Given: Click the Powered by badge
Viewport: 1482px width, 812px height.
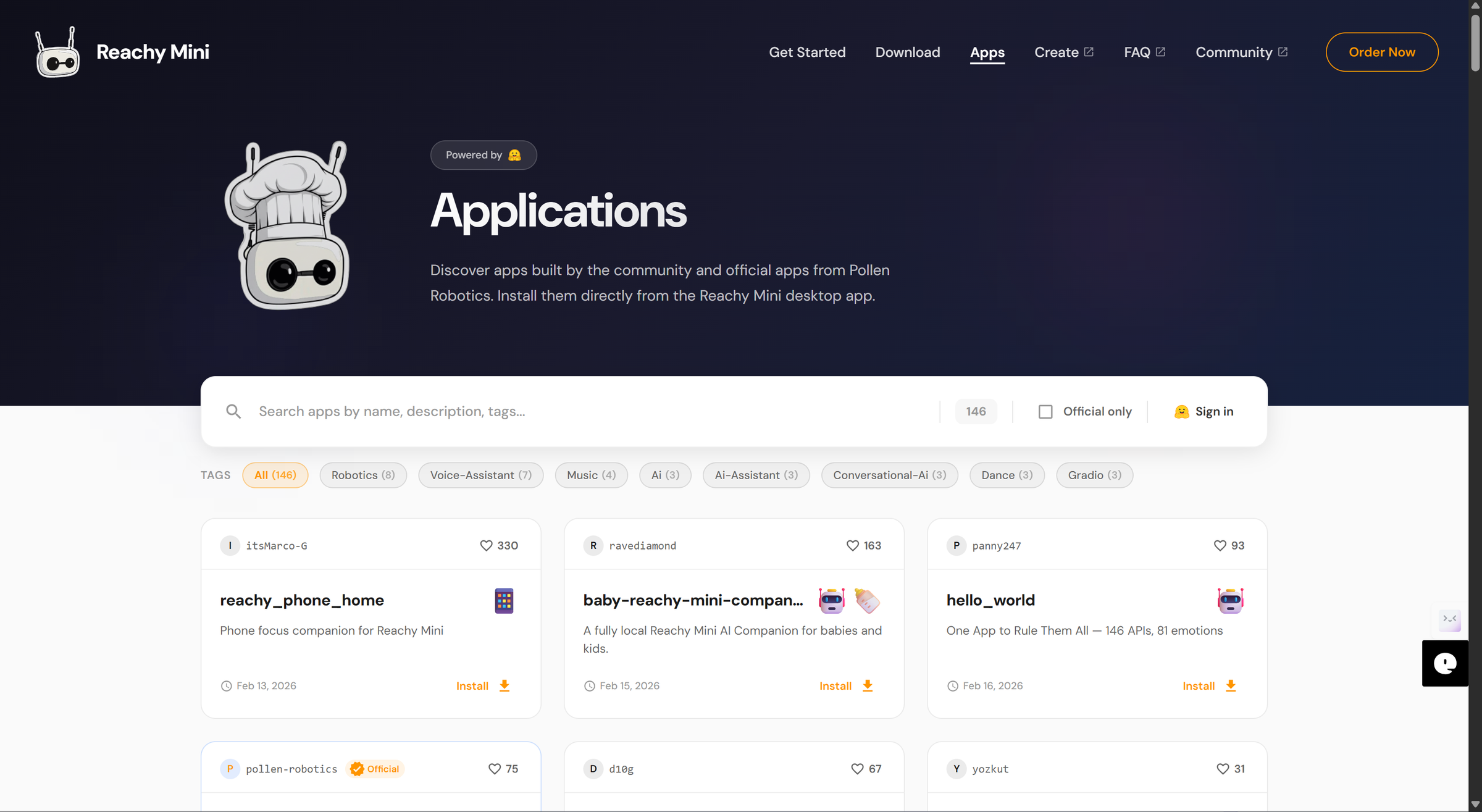Looking at the screenshot, I should (484, 155).
